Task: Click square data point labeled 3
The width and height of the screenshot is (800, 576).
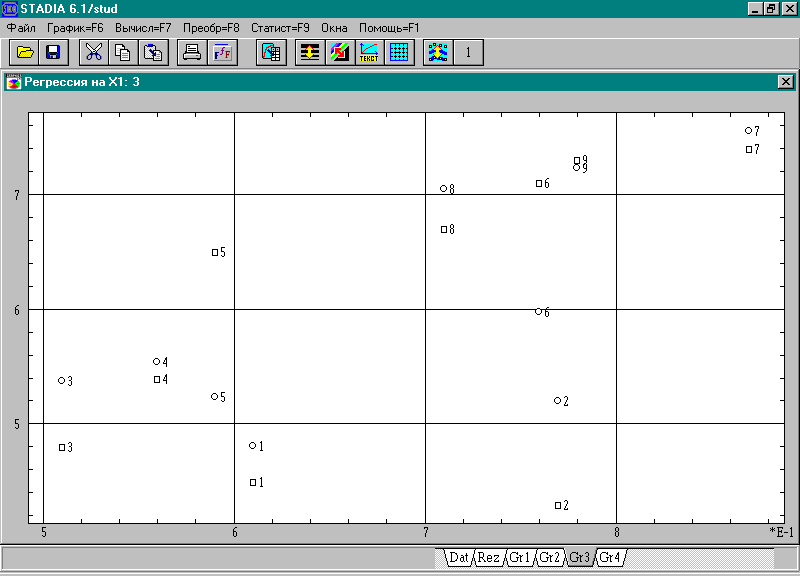Action: tap(62, 447)
